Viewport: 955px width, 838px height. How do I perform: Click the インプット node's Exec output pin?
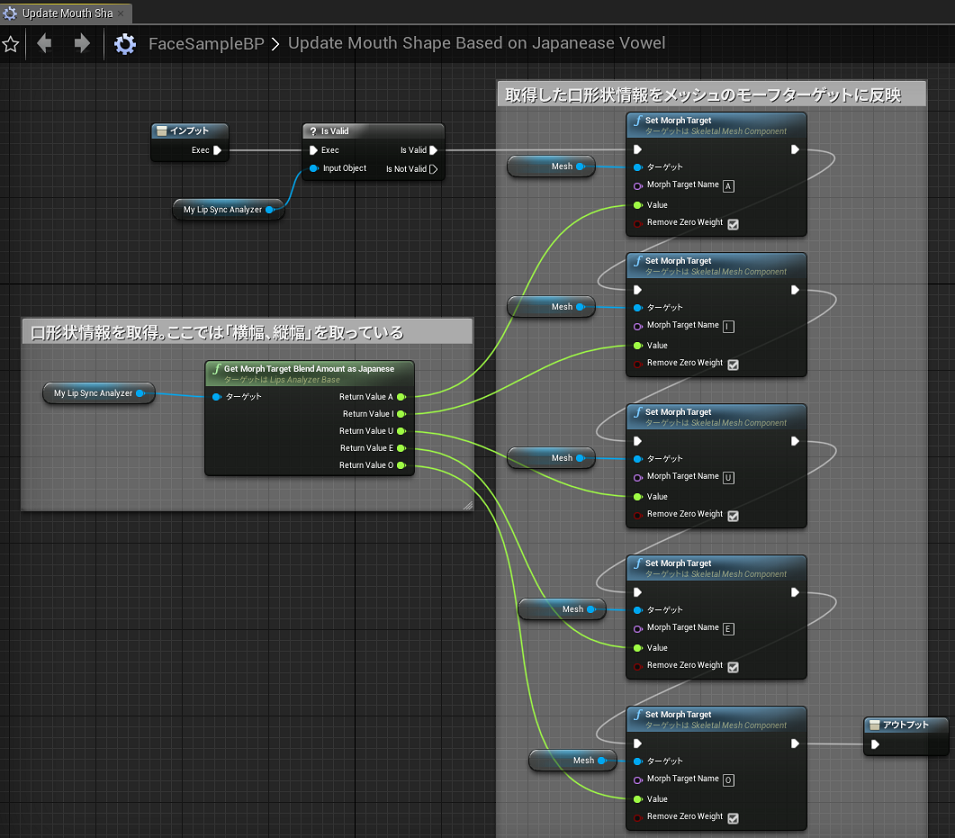pos(217,150)
